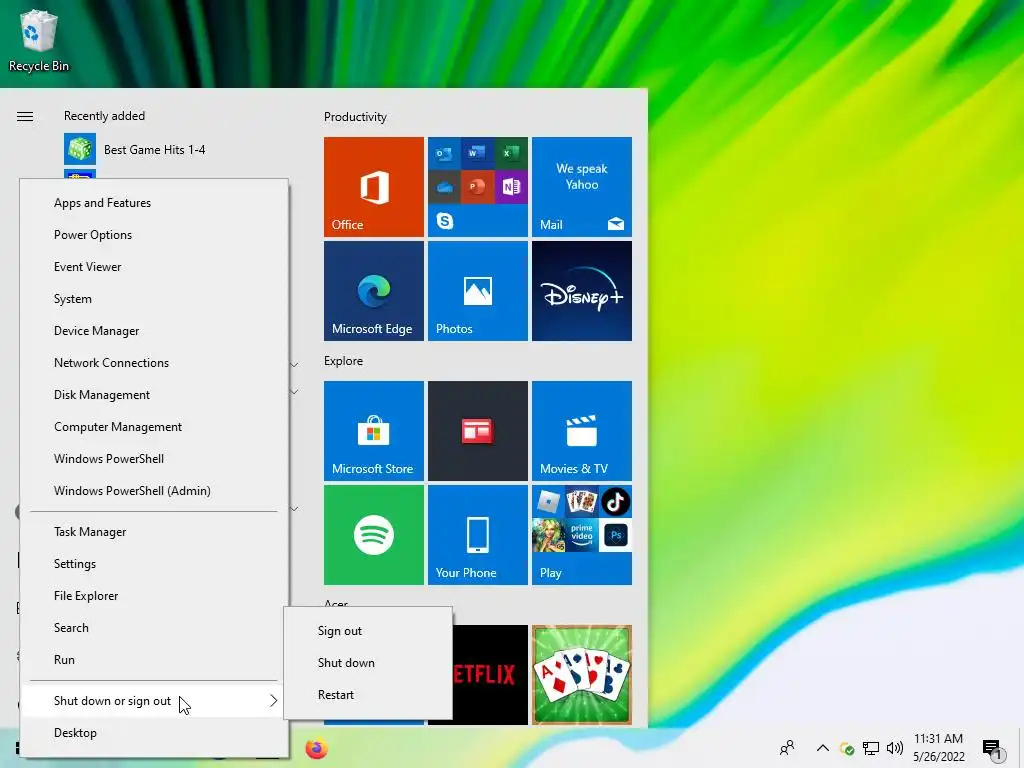Open Settings from the context menu
This screenshot has height=768, width=1024.
click(154, 564)
